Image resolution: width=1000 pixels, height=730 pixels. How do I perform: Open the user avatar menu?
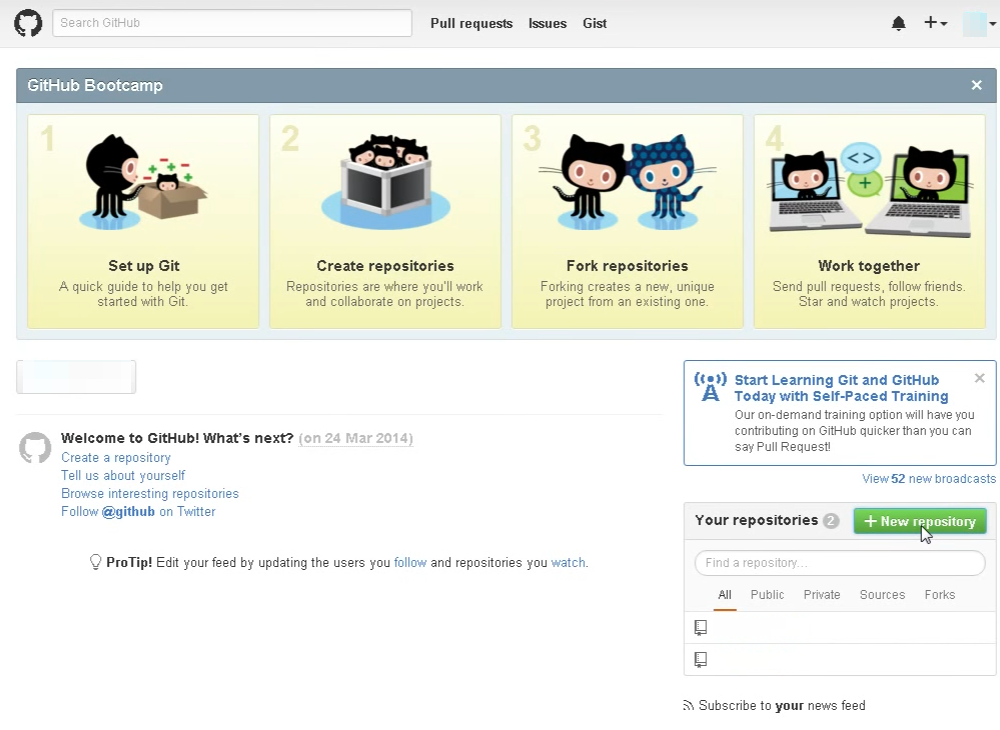coord(979,24)
